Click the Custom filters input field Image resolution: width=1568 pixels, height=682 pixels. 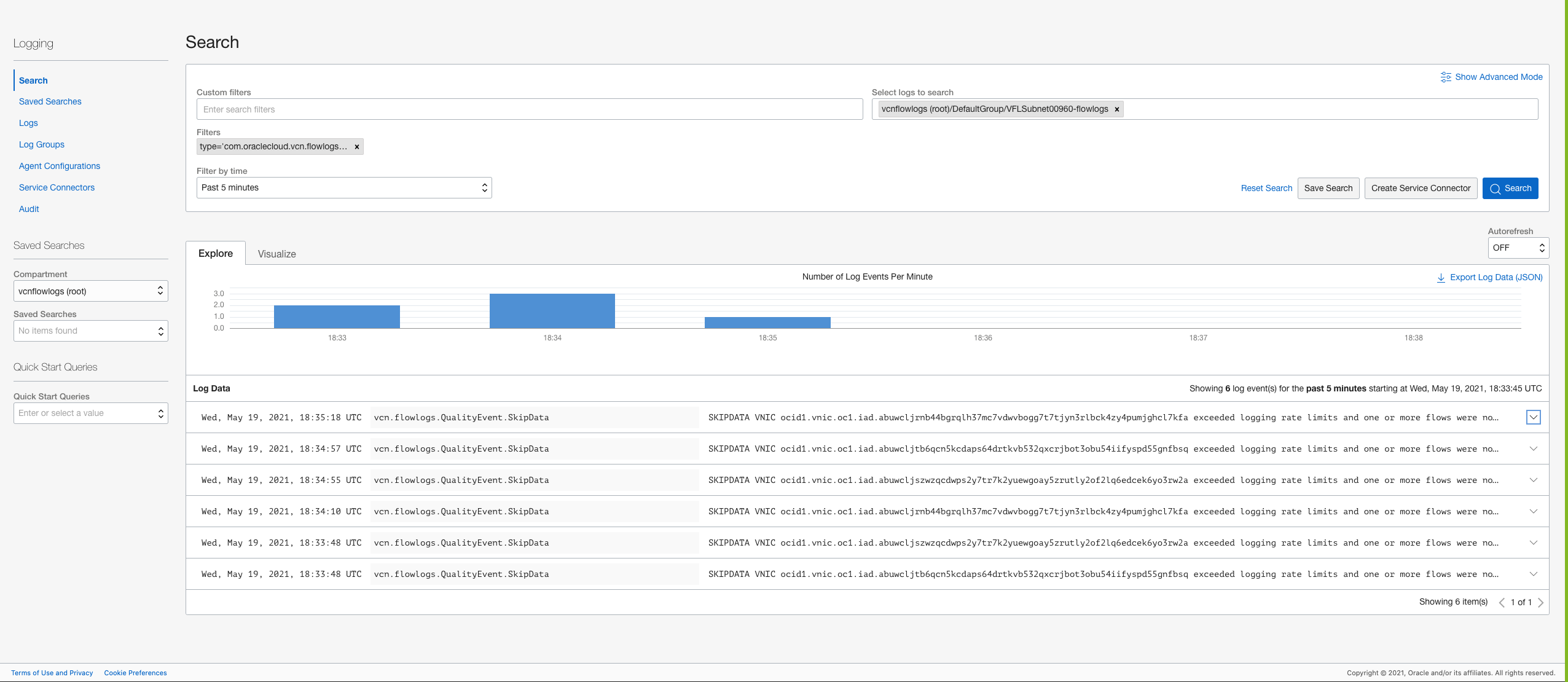click(529, 109)
